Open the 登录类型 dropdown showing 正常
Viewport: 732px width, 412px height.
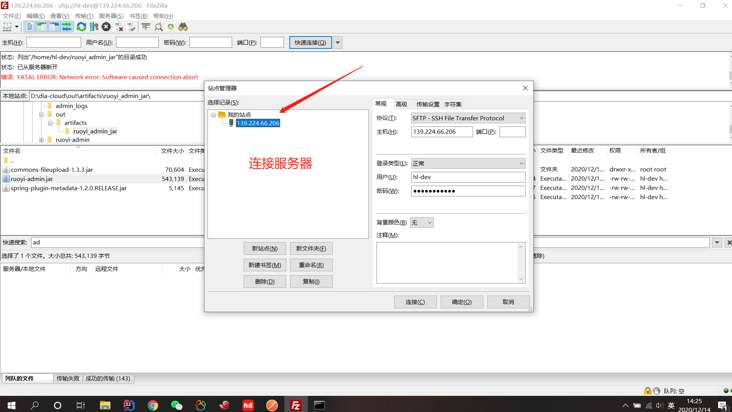click(468, 163)
